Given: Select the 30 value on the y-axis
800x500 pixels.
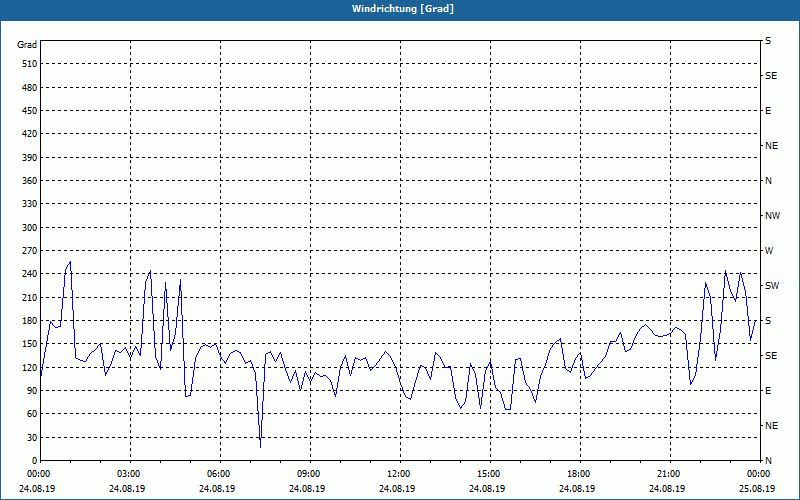Looking at the screenshot, I should point(33,437).
